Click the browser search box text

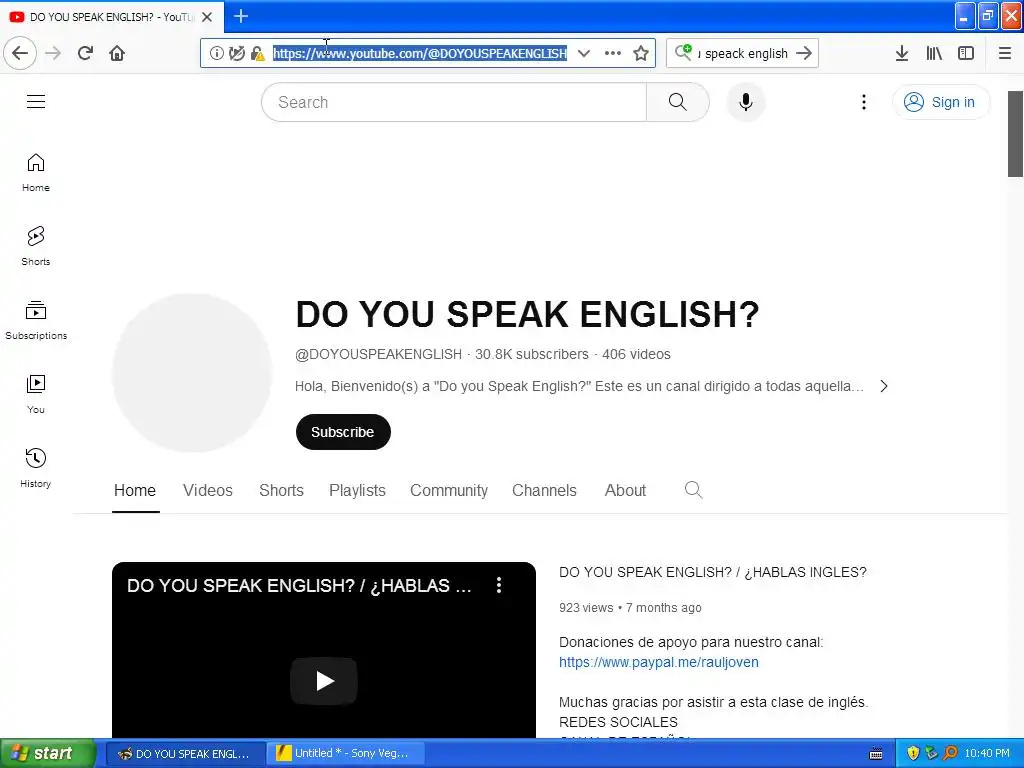743,54
